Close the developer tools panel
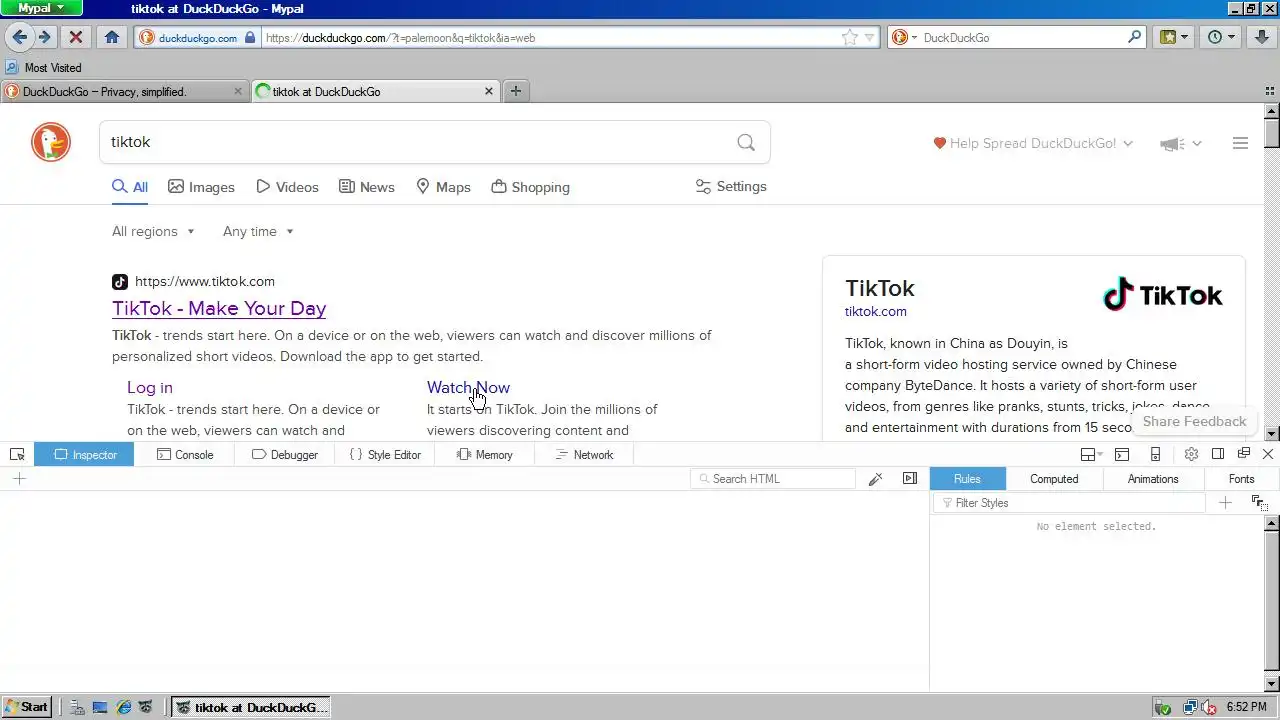This screenshot has width=1280, height=720. tap(1268, 454)
